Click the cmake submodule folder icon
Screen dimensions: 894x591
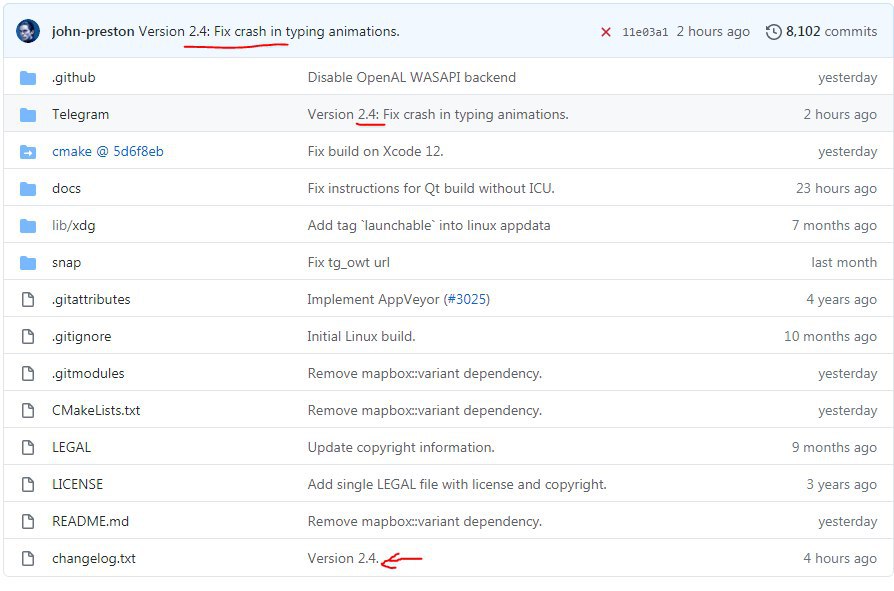(28, 152)
